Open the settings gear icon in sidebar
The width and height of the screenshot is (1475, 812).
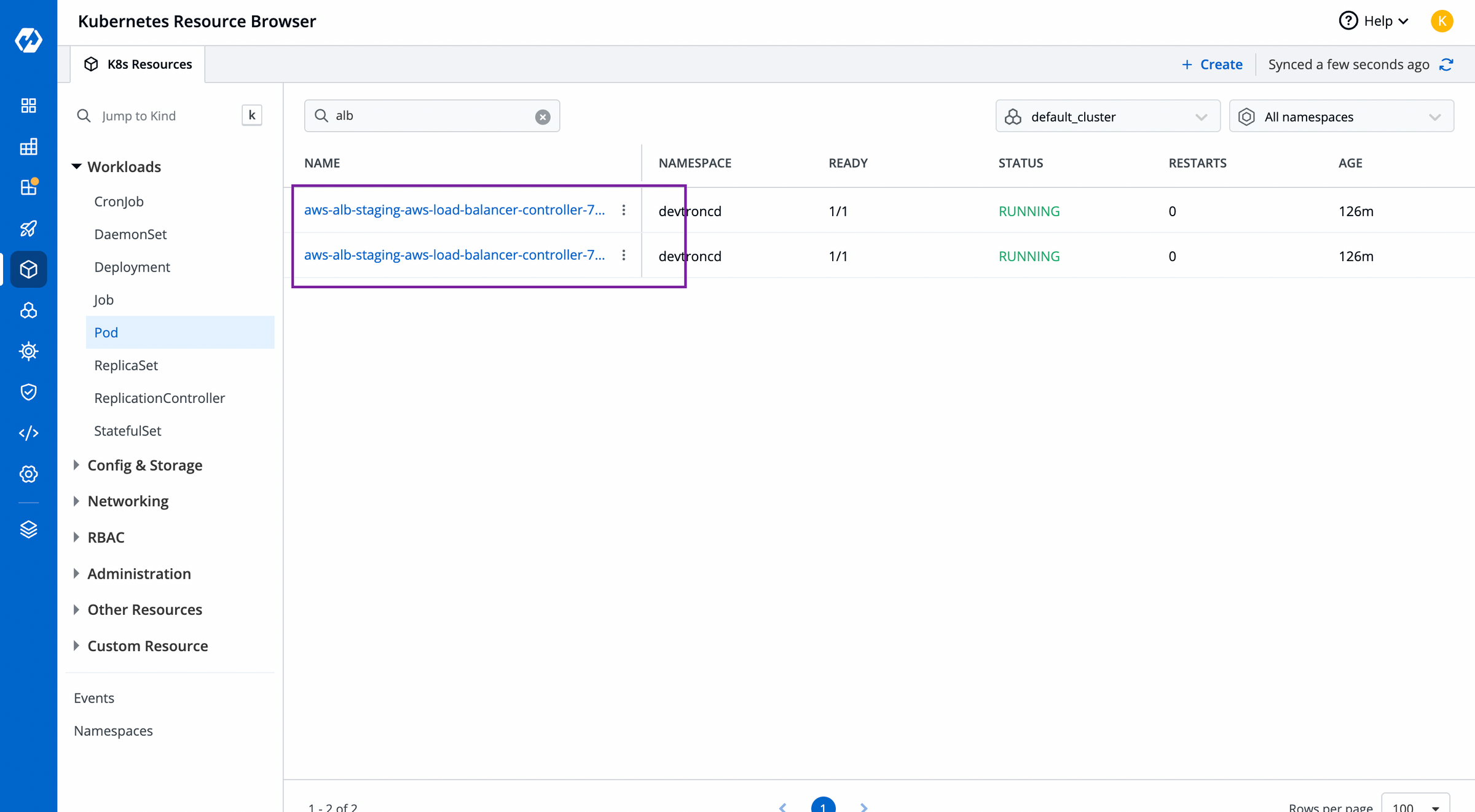tap(28, 474)
